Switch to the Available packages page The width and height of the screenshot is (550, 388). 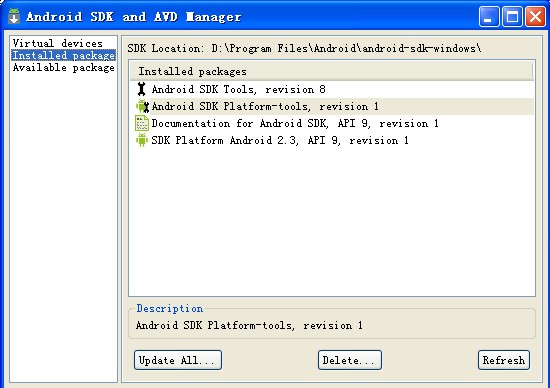click(63, 67)
